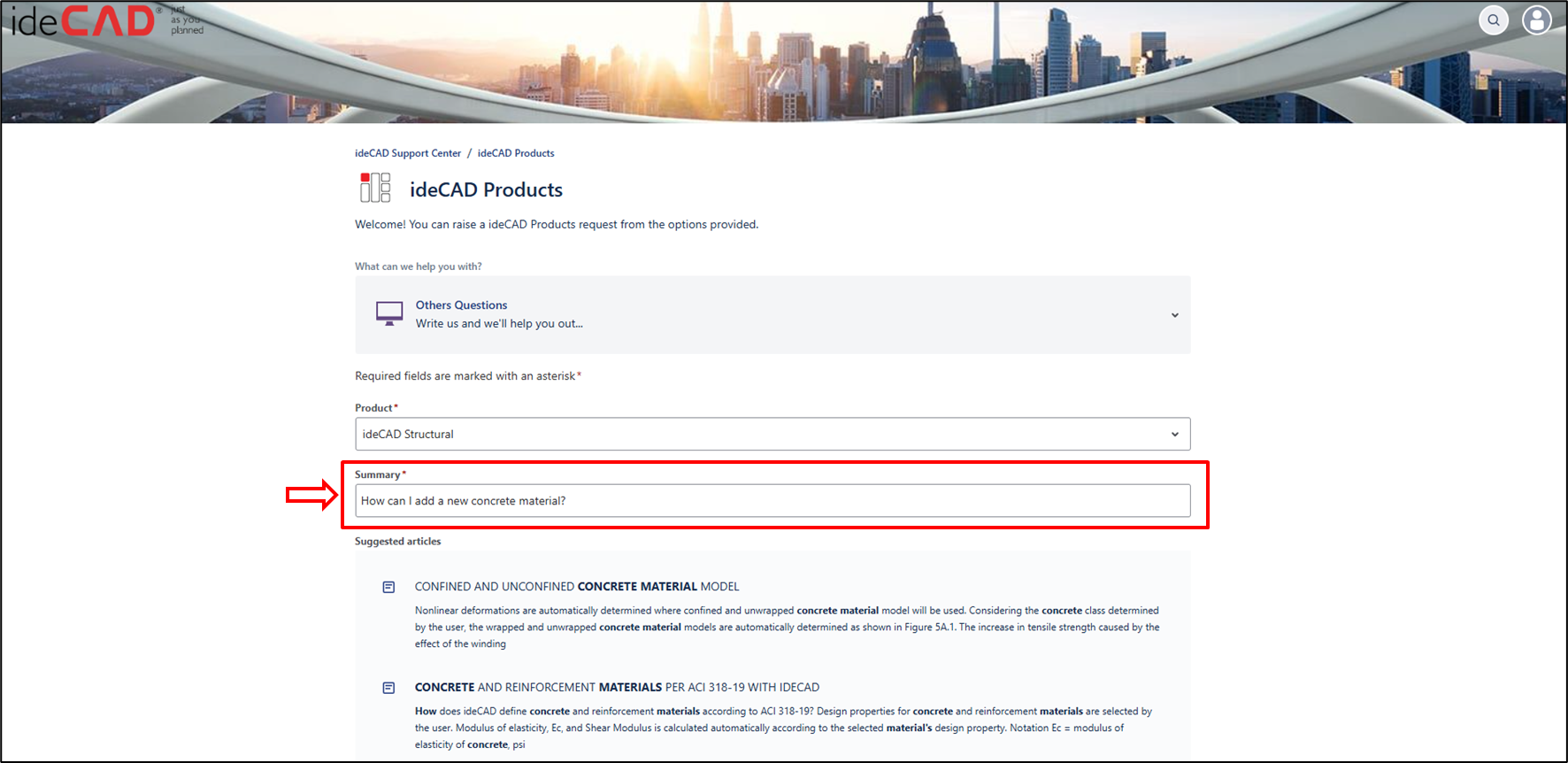Image resolution: width=1568 pixels, height=763 pixels.
Task: Click the 'How does ideCAD define concrete' description
Action: click(783, 728)
